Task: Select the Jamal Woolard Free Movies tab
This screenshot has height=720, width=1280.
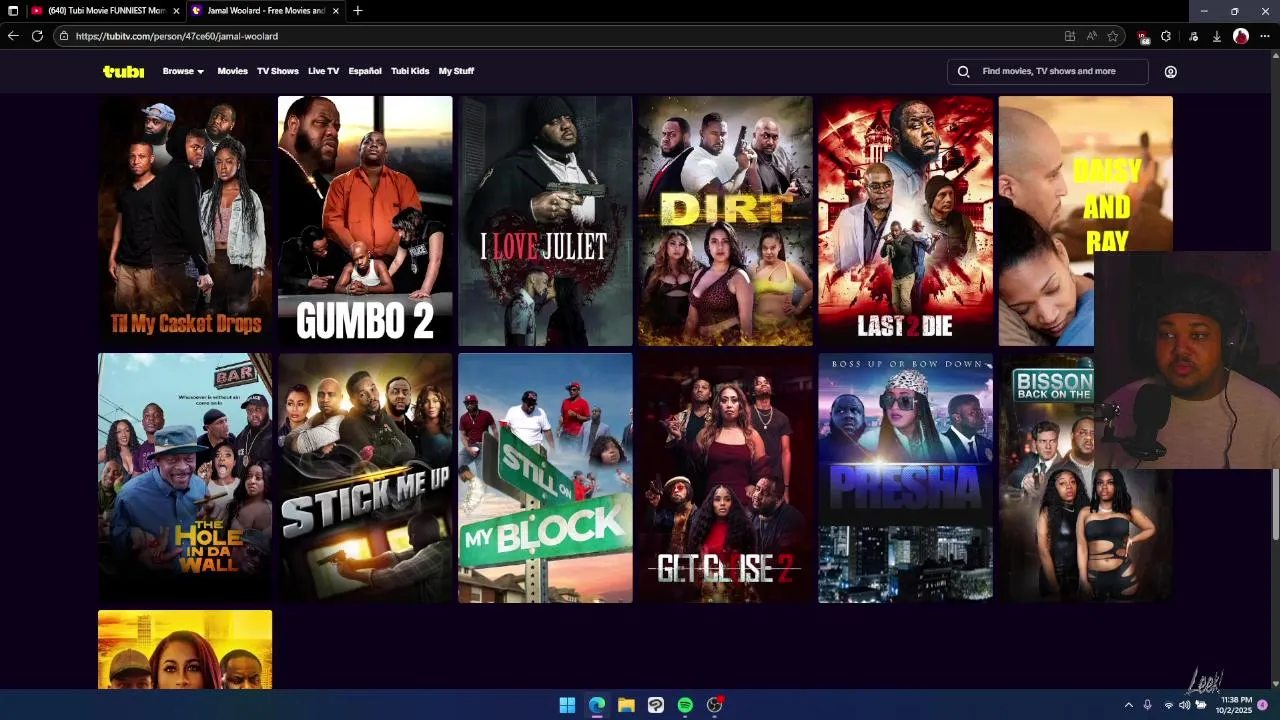Action: pos(267,11)
